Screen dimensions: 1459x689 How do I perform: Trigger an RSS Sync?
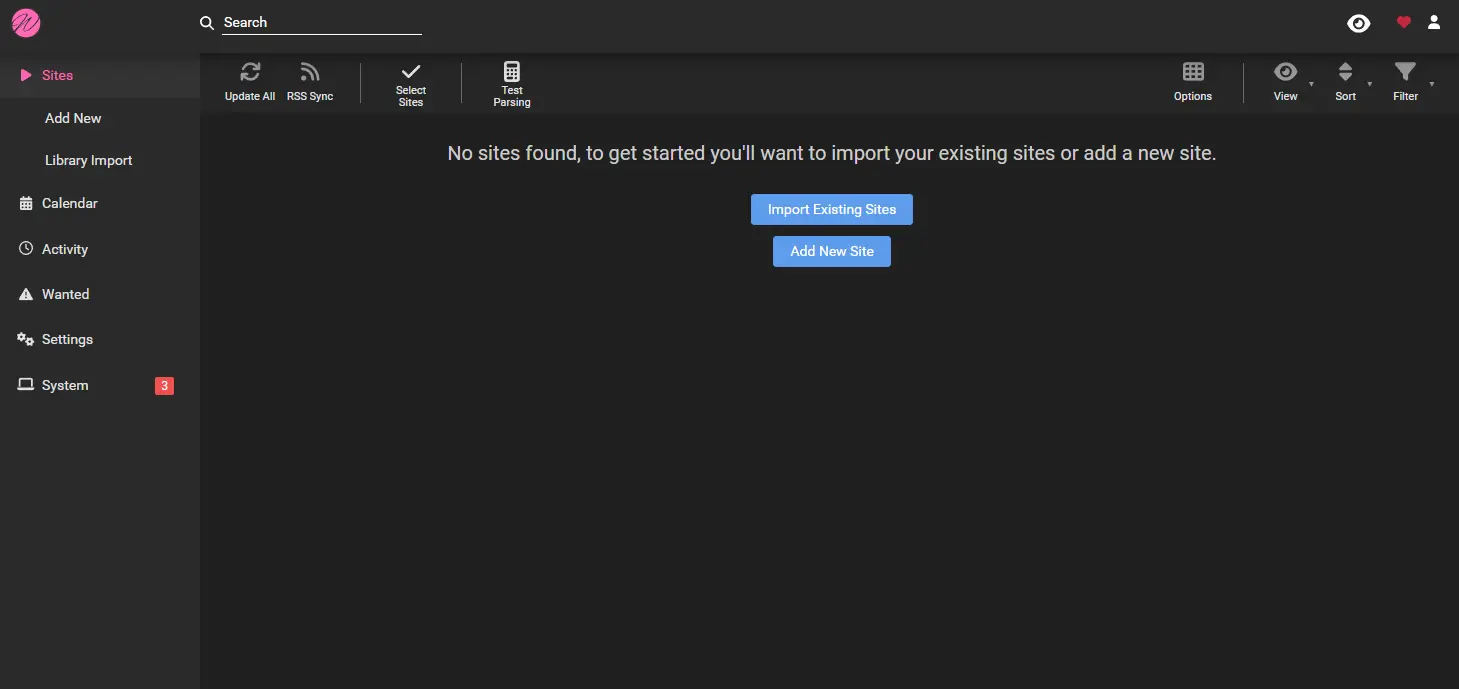[x=310, y=80]
